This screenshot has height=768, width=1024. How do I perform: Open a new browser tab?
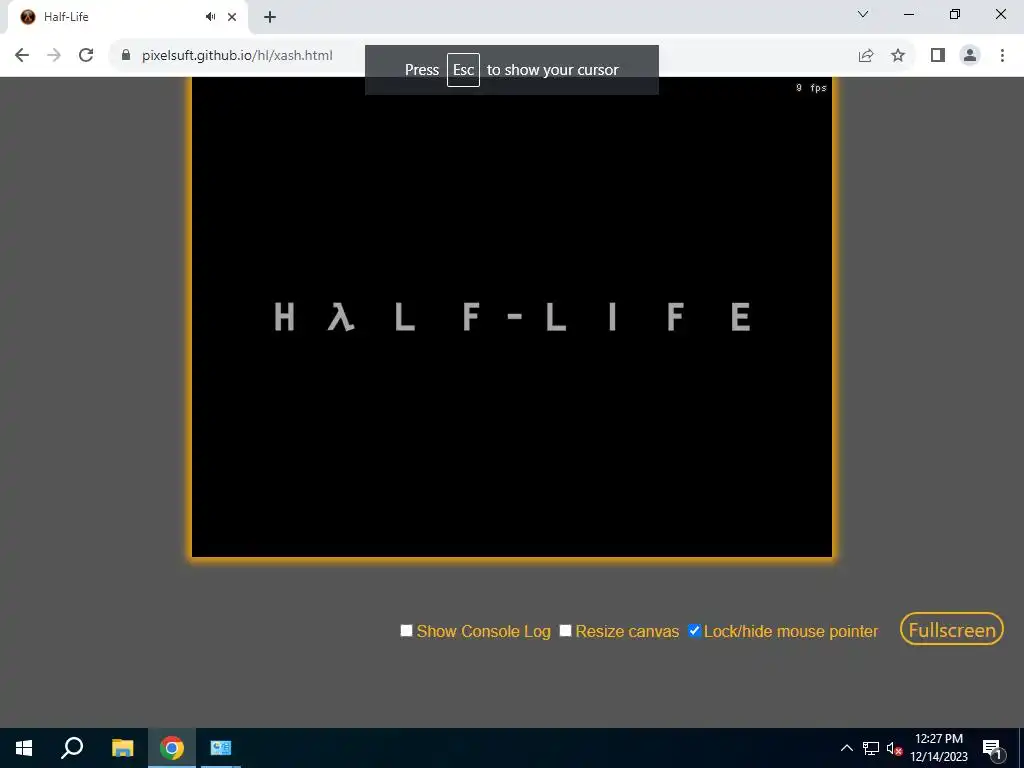pos(270,17)
